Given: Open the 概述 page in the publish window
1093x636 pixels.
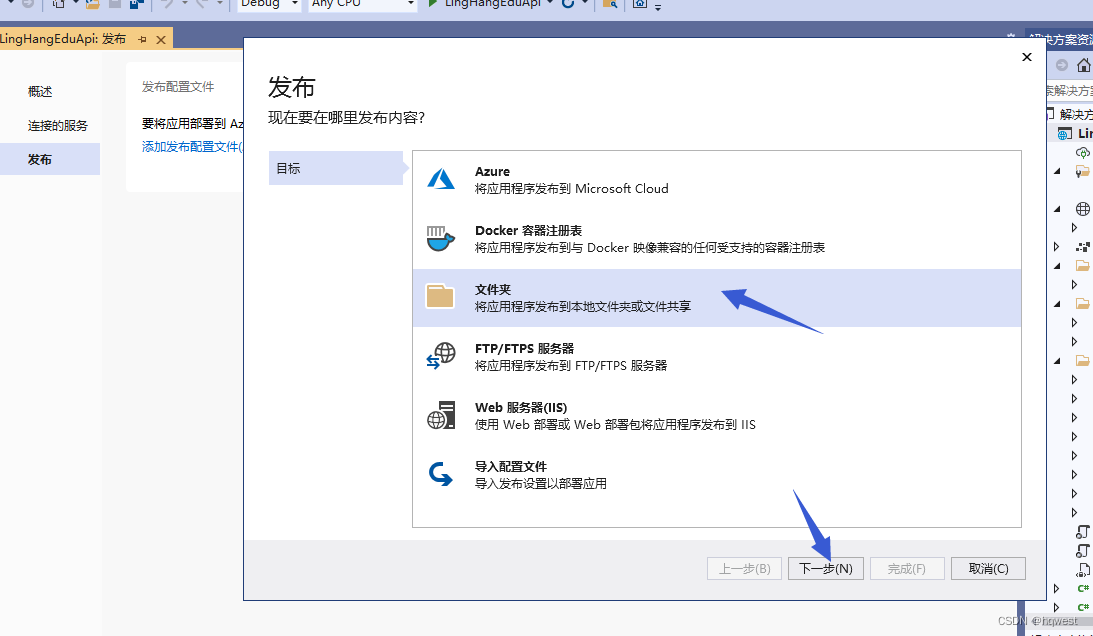Looking at the screenshot, I should [40, 91].
